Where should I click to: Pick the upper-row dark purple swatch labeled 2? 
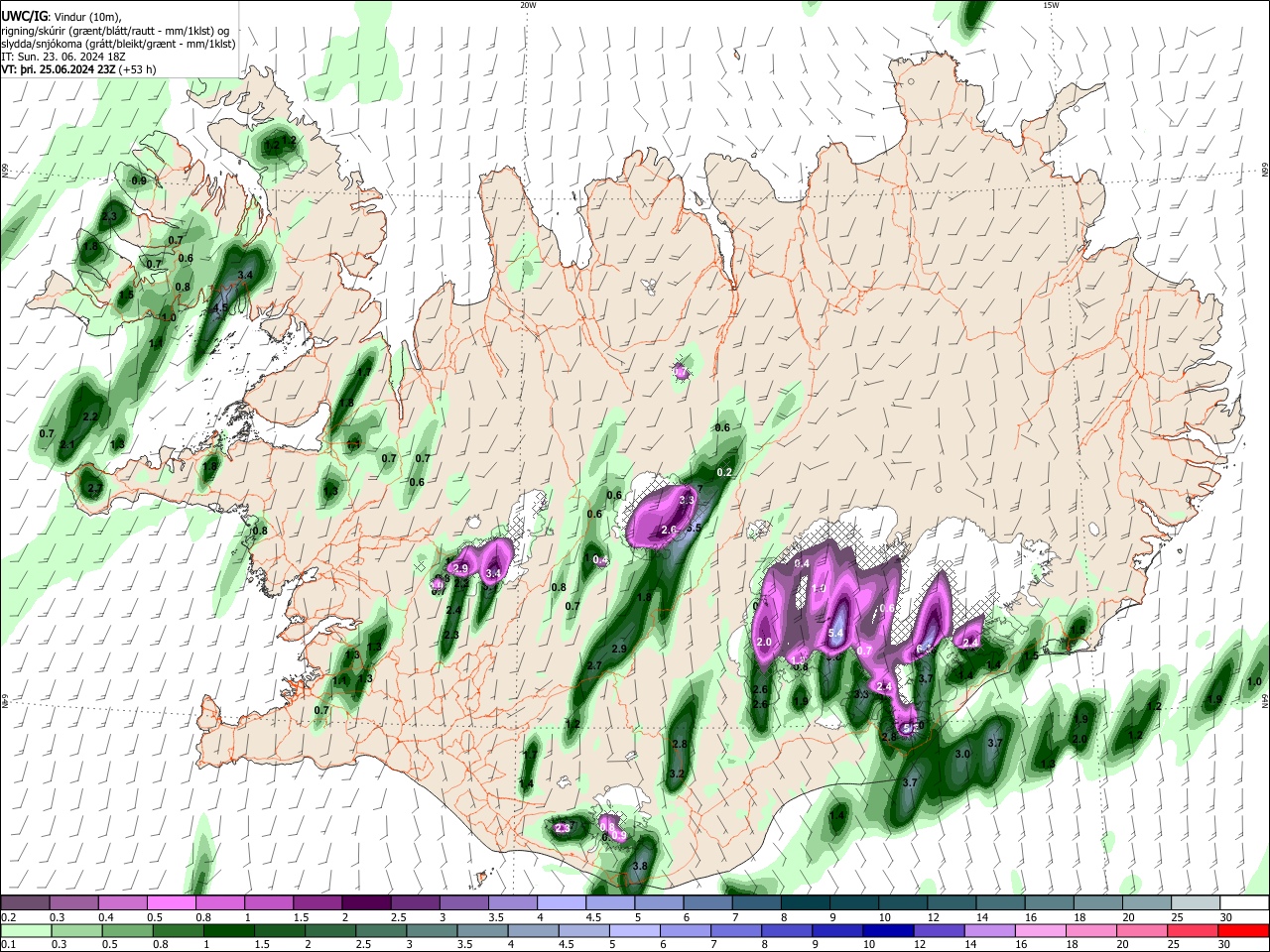click(365, 903)
